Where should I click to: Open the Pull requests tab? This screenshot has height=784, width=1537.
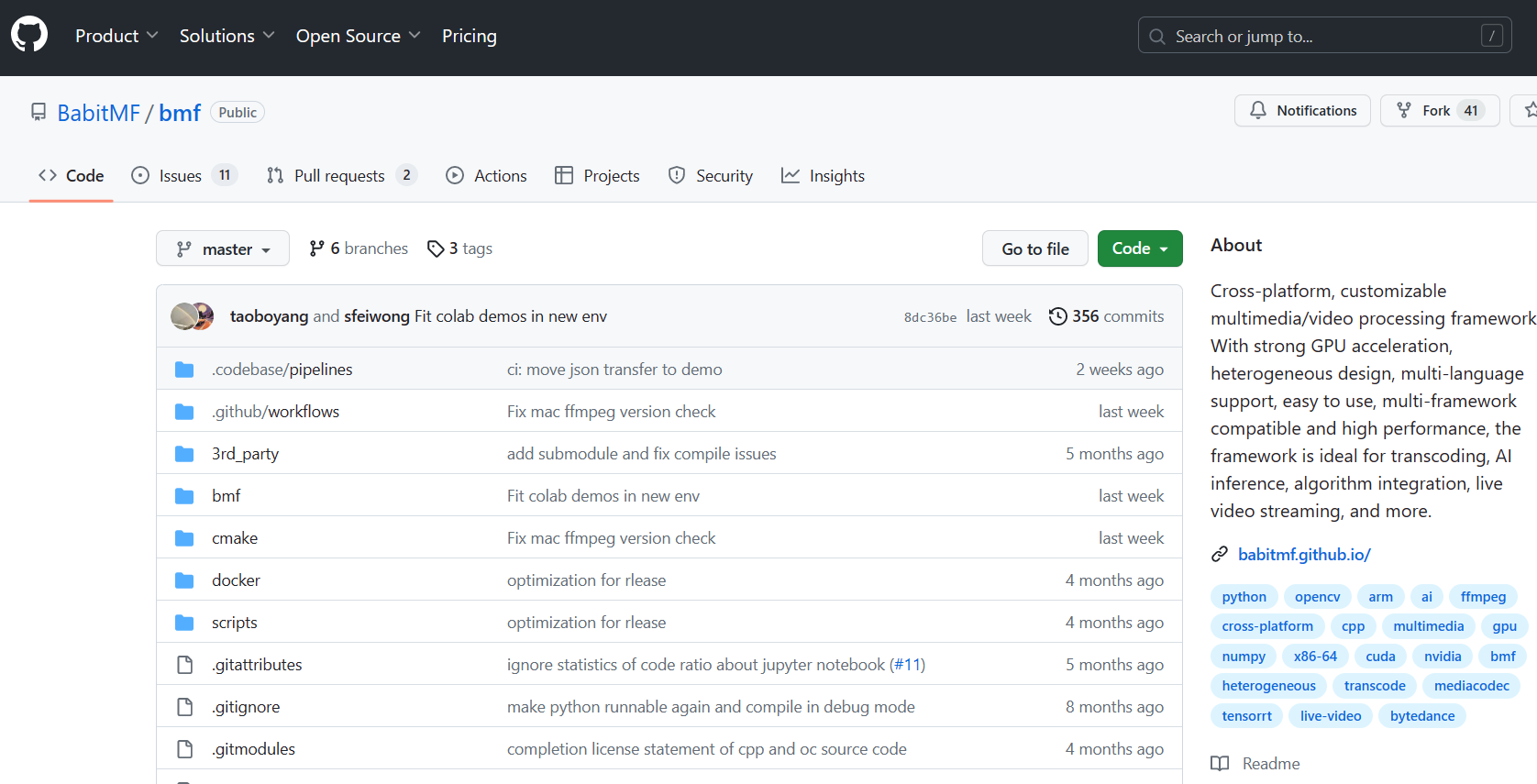(340, 175)
